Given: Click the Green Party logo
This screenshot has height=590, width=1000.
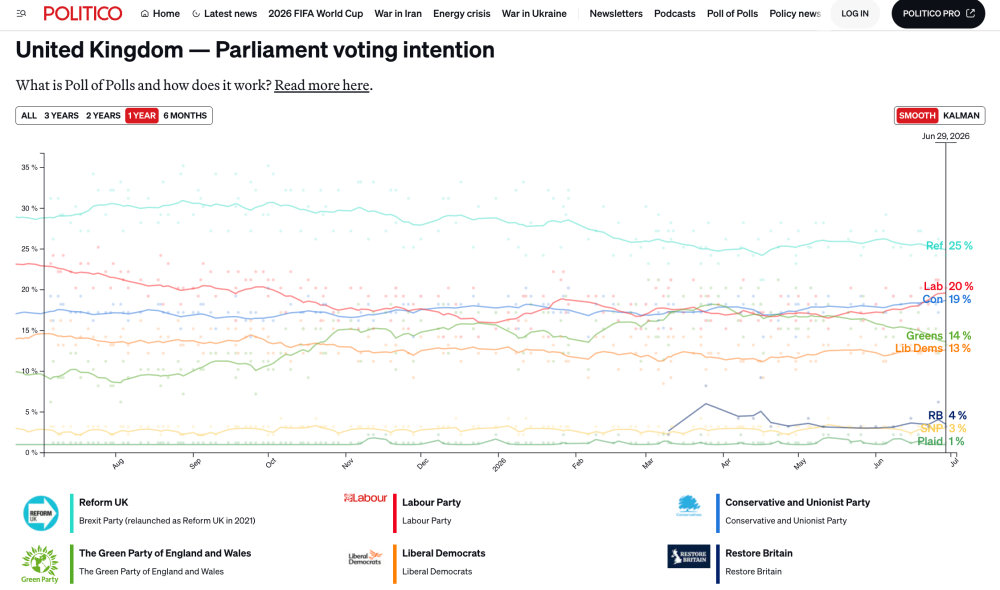Looking at the screenshot, I should tap(40, 564).
